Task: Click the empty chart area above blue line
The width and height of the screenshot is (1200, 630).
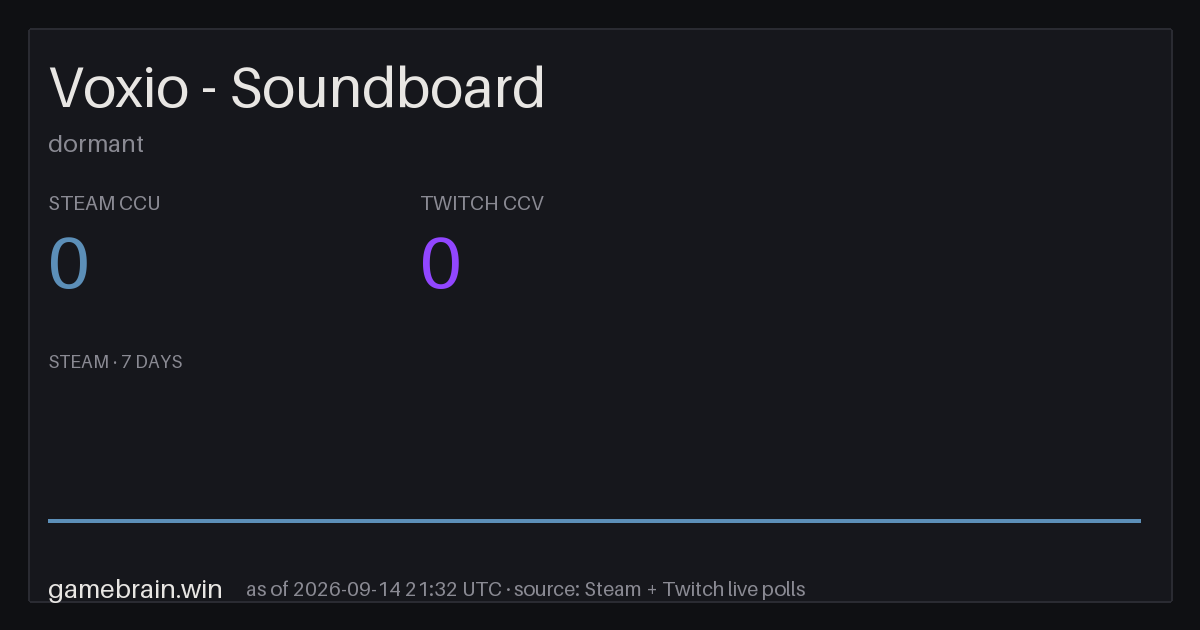Action: click(594, 447)
